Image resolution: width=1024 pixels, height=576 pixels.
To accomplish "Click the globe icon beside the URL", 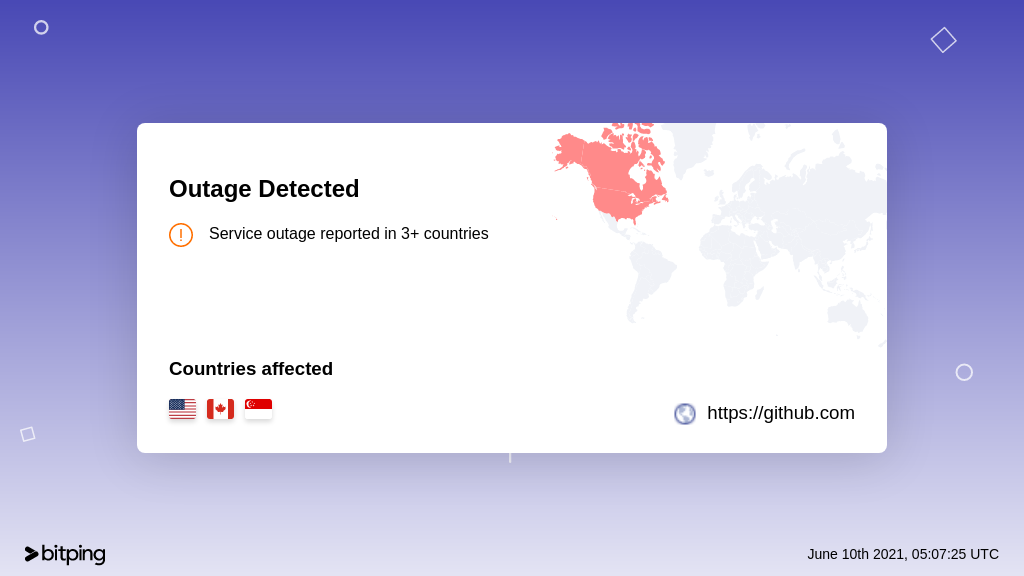I will pyautogui.click(x=684, y=413).
